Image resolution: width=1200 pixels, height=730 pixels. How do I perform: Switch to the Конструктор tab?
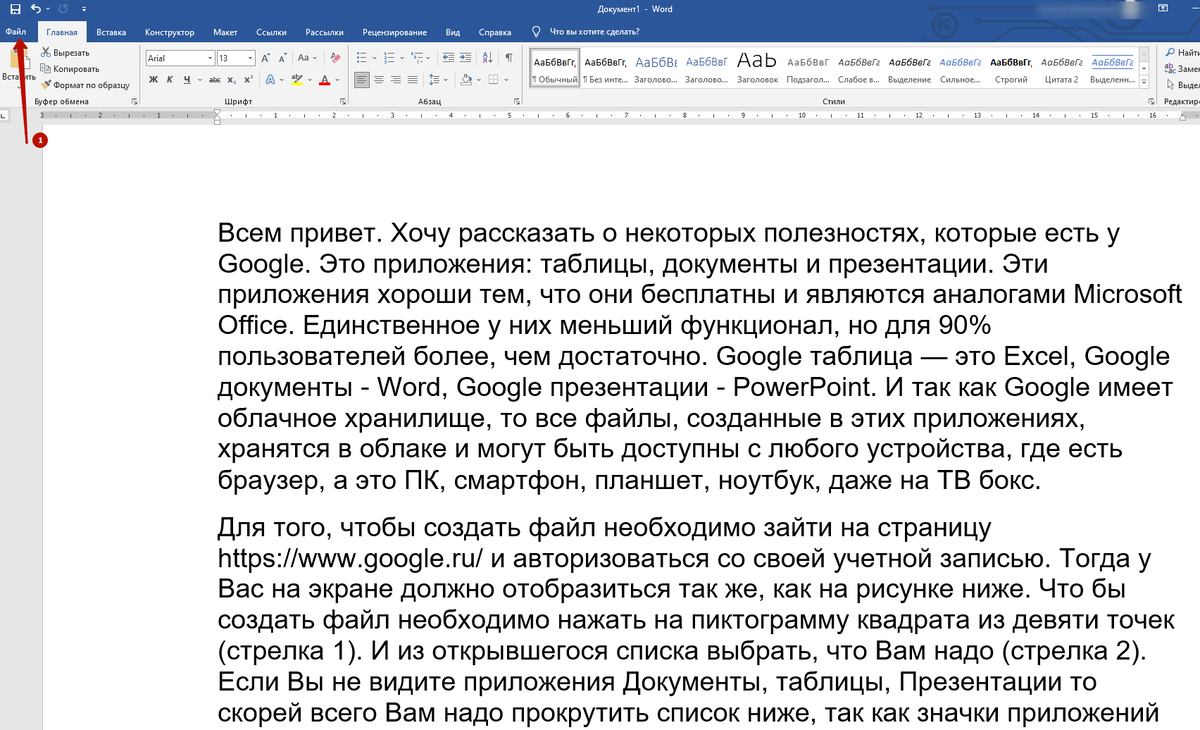[x=169, y=32]
